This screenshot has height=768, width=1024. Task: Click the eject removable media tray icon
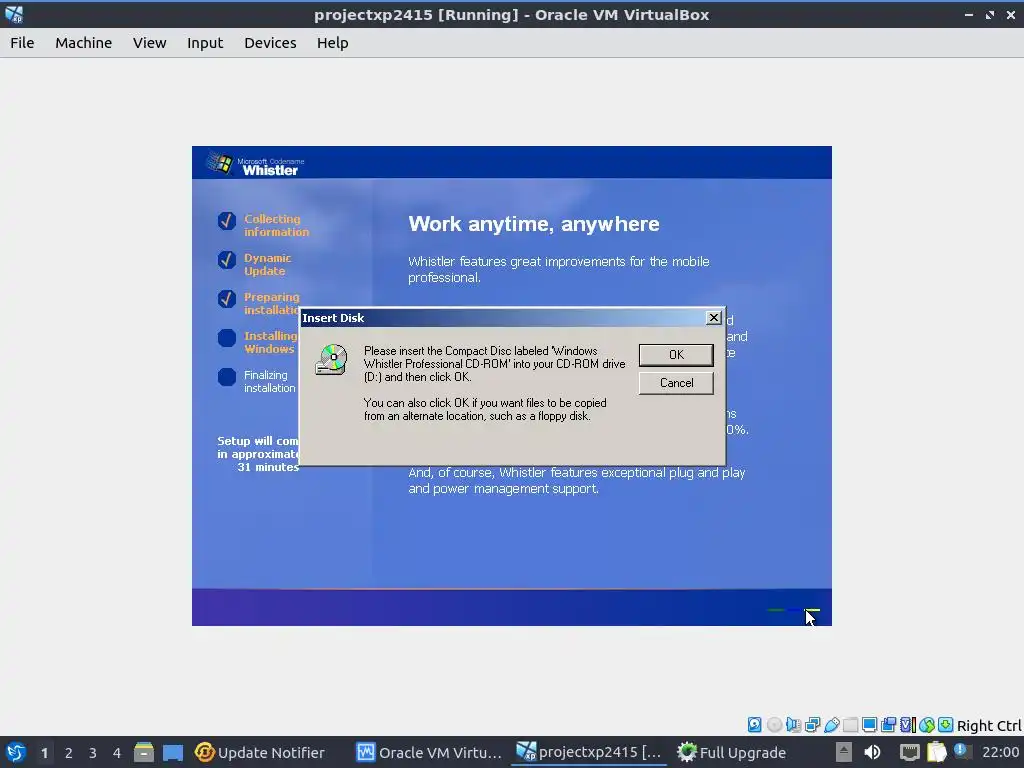[844, 752]
